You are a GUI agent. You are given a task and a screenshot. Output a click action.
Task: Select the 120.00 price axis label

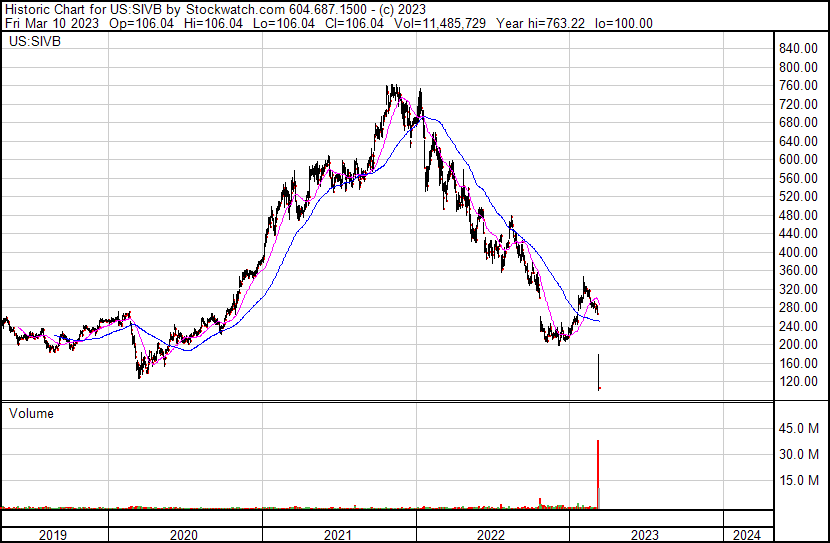click(798, 382)
